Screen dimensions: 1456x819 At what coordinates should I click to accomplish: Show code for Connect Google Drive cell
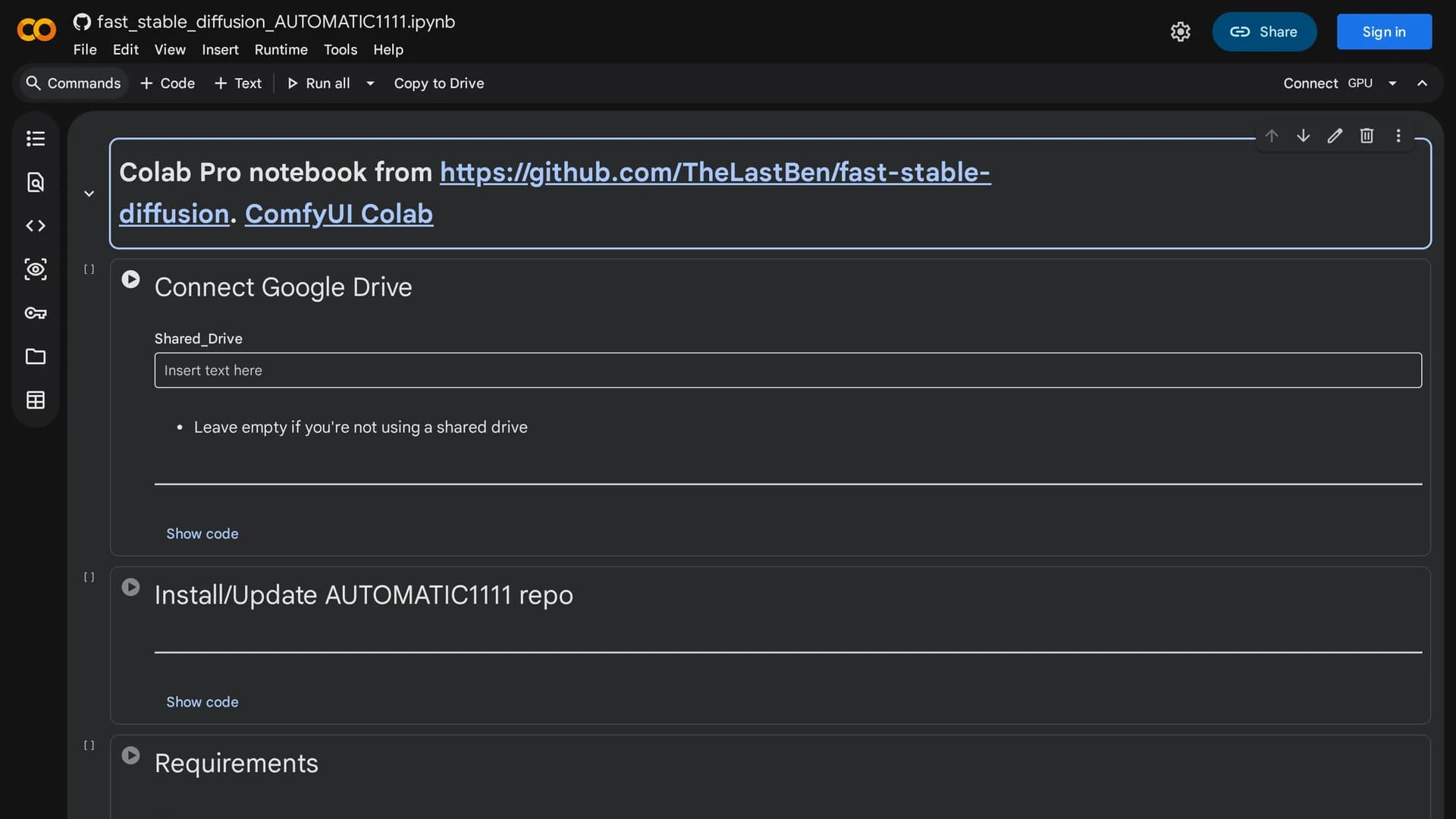(x=202, y=534)
